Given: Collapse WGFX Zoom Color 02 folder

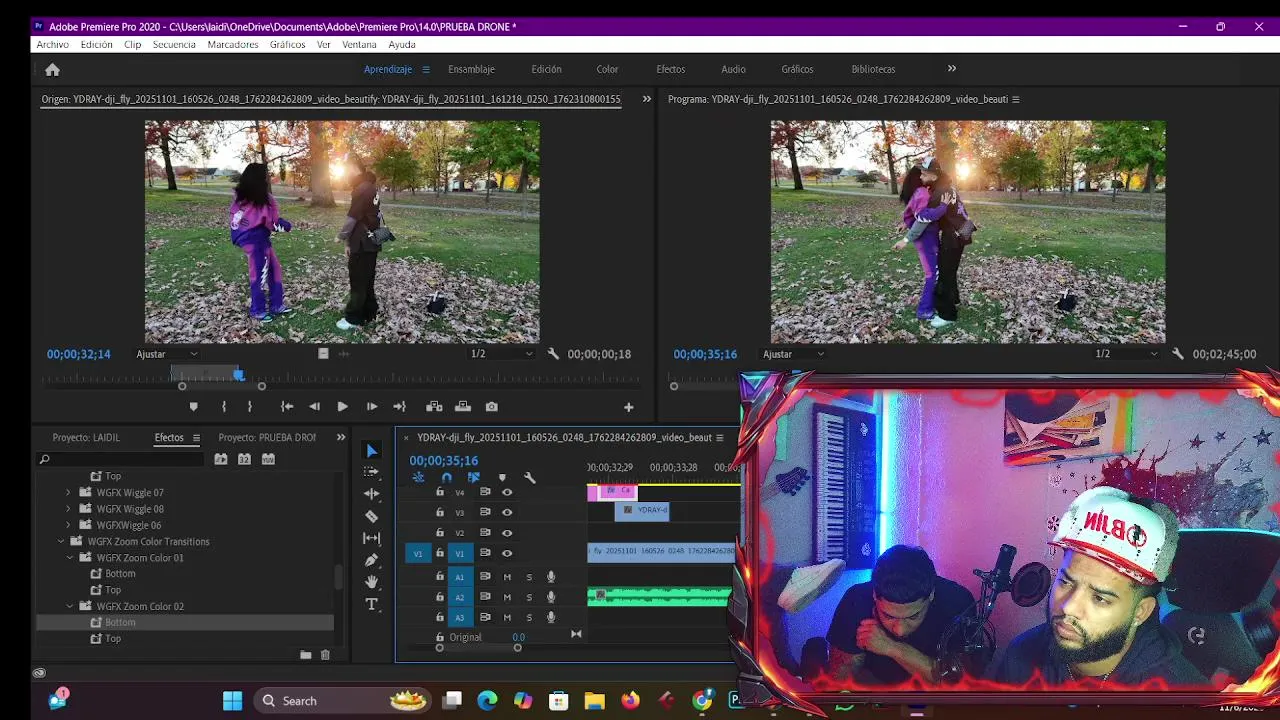Looking at the screenshot, I should point(70,606).
